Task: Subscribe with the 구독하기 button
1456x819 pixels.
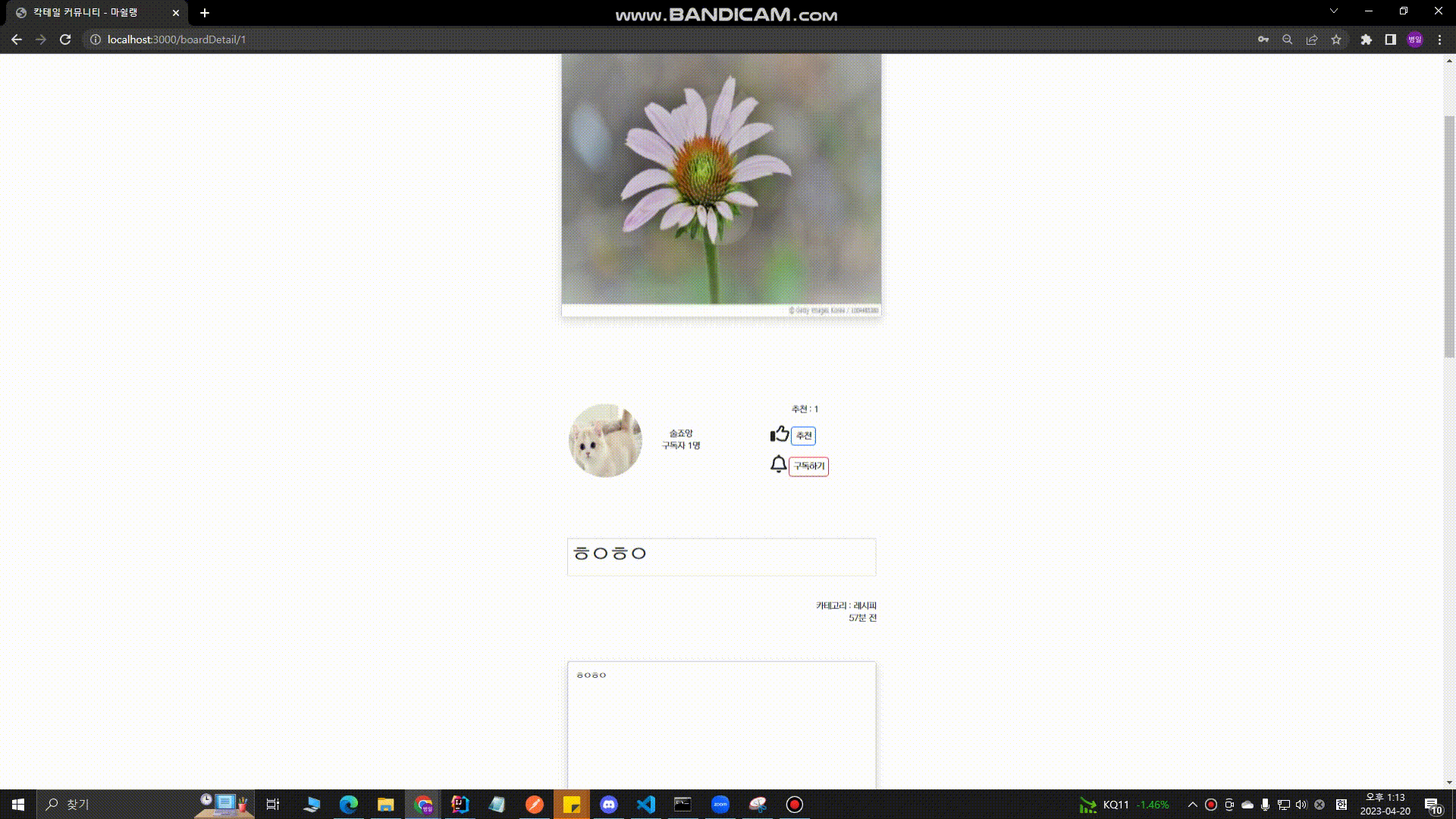Action: click(x=808, y=466)
